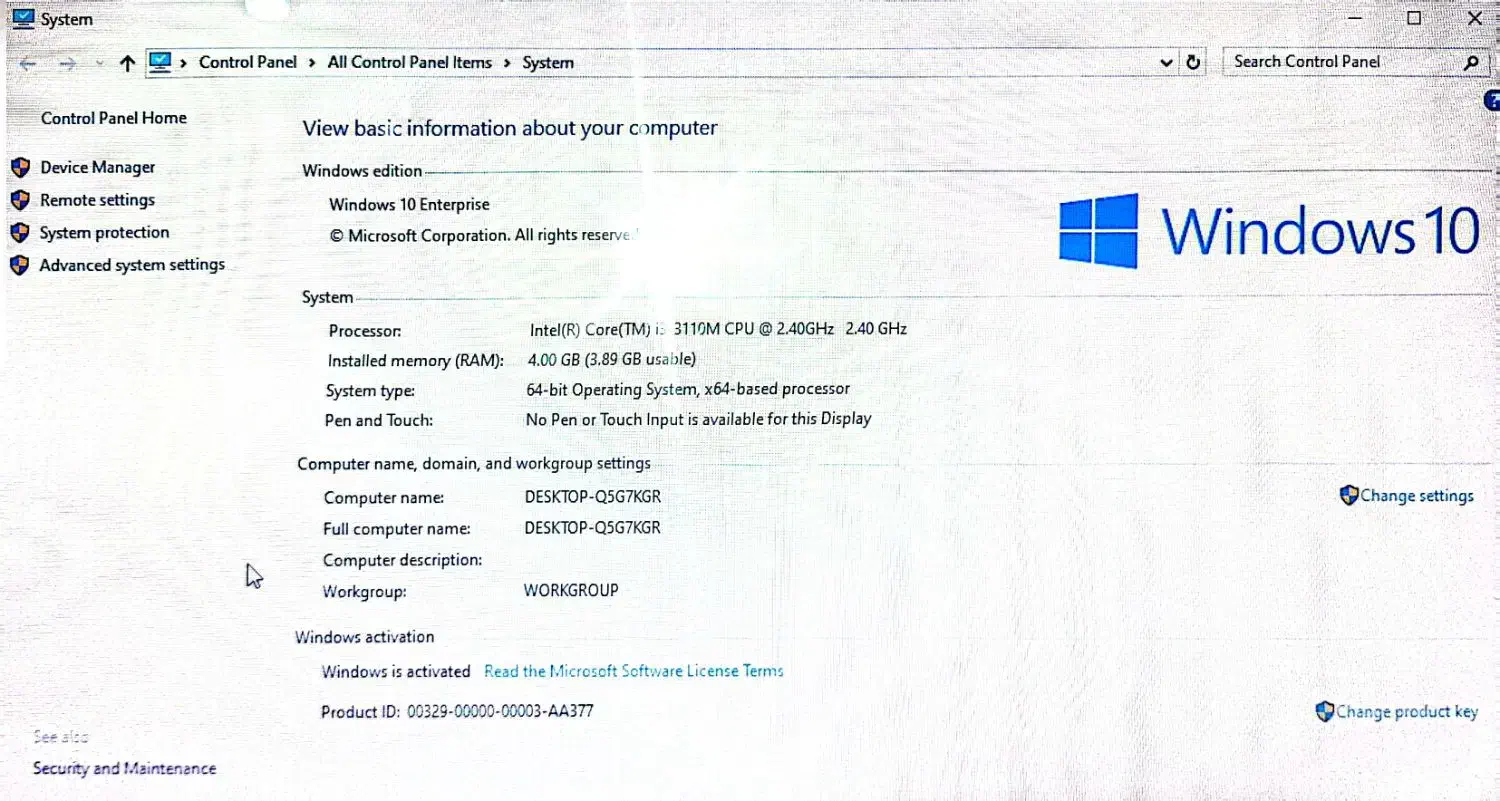
Task: Go up one level with the up arrow
Action: [127, 63]
